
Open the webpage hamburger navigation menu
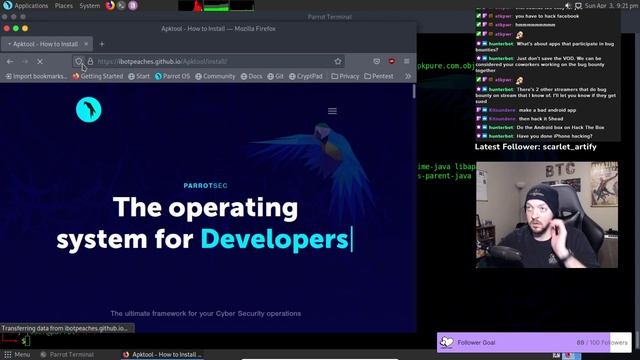[332, 111]
